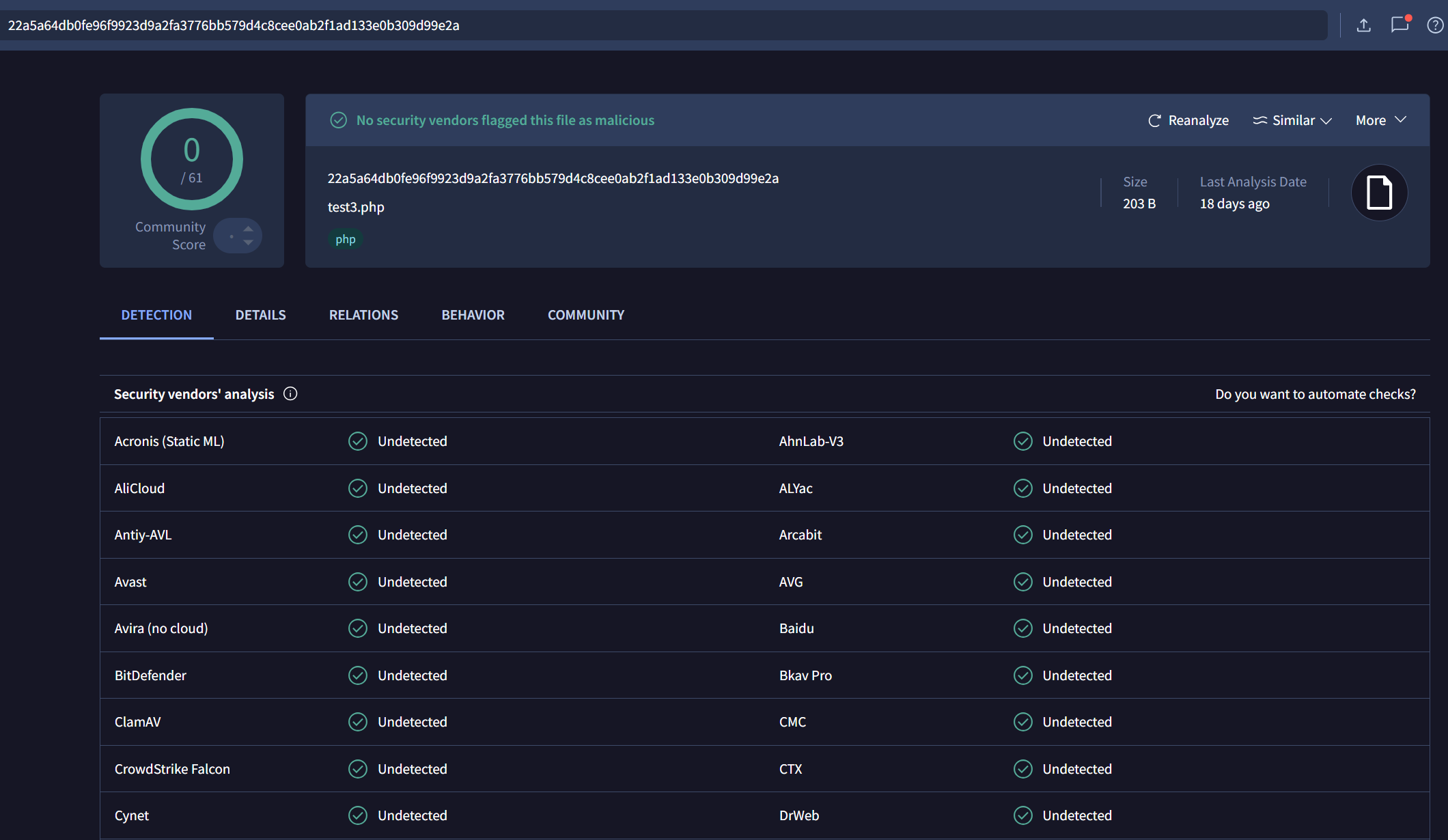The width and height of the screenshot is (1448, 840).
Task: Click the Acronis Undetected checkmark icon
Action: pos(358,441)
